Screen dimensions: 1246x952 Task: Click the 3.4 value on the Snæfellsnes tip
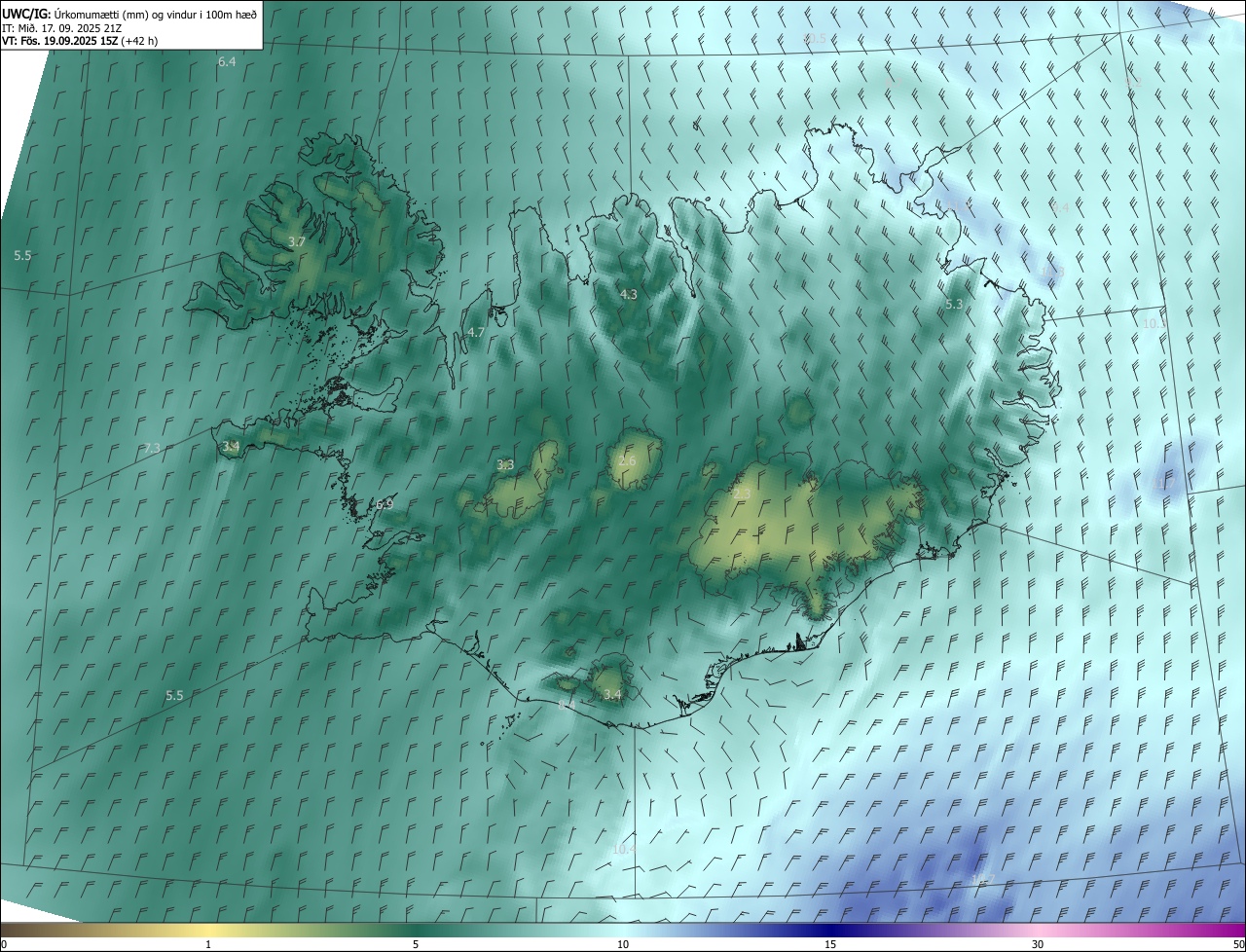(x=231, y=447)
